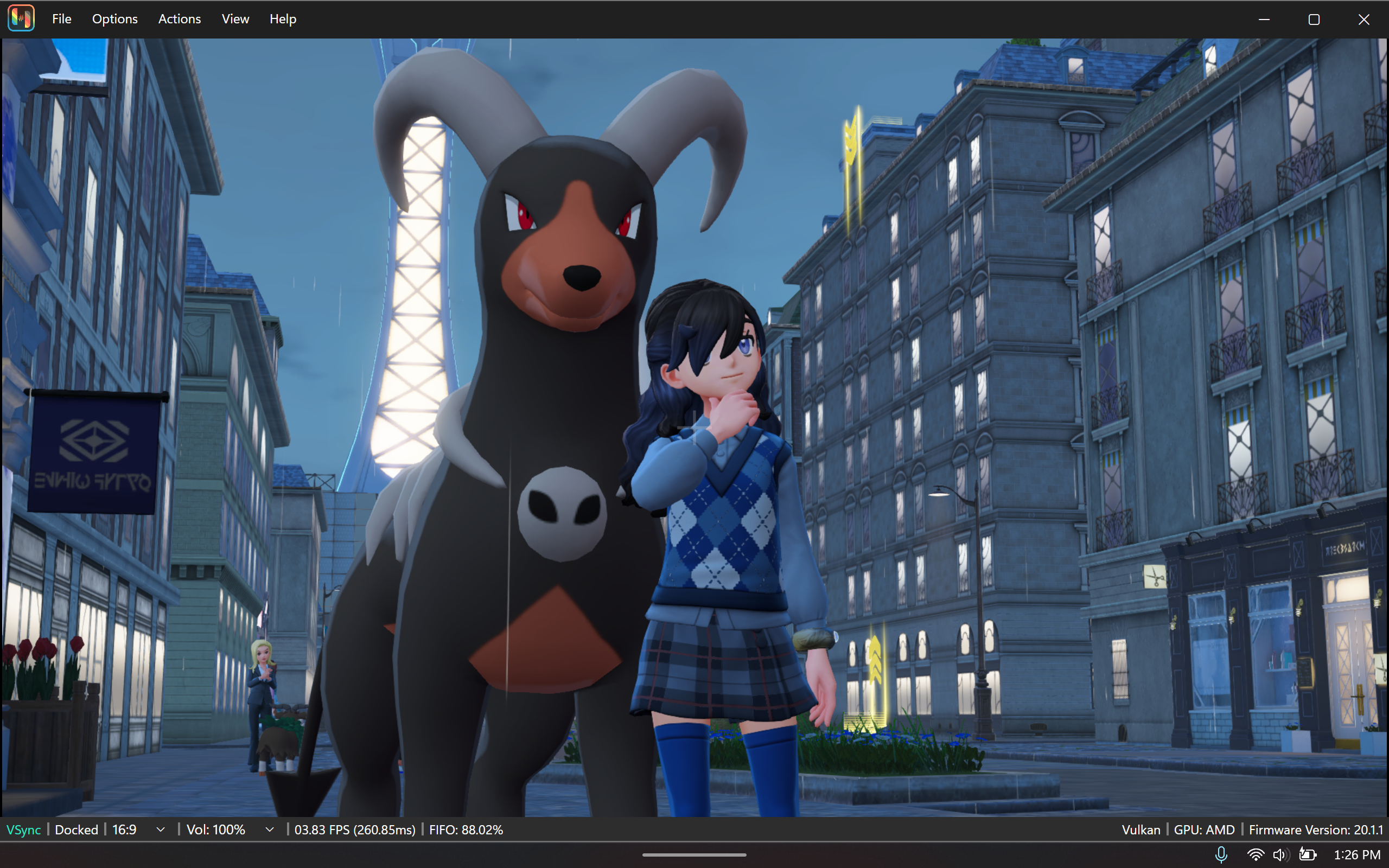This screenshot has height=868, width=1389.
Task: Open the Options menu
Action: click(115, 19)
